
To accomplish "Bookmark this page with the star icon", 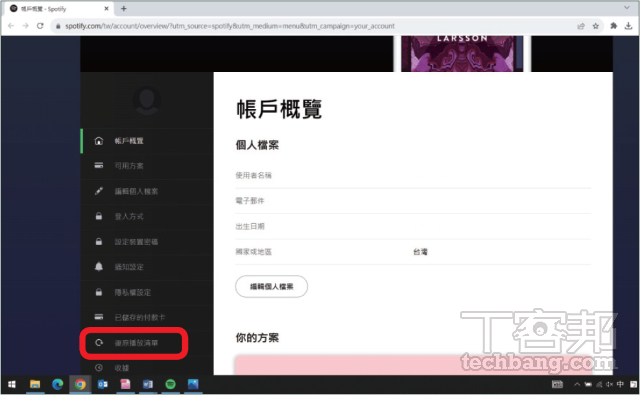I will 596,26.
